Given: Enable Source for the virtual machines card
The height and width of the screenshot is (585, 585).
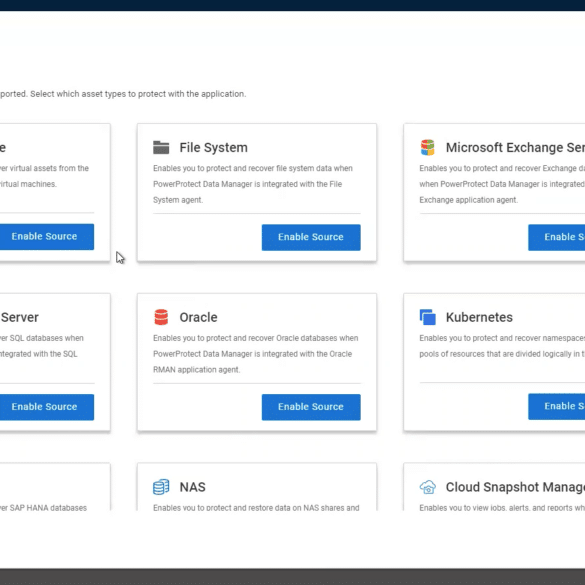Looking at the screenshot, I should [x=47, y=237].
